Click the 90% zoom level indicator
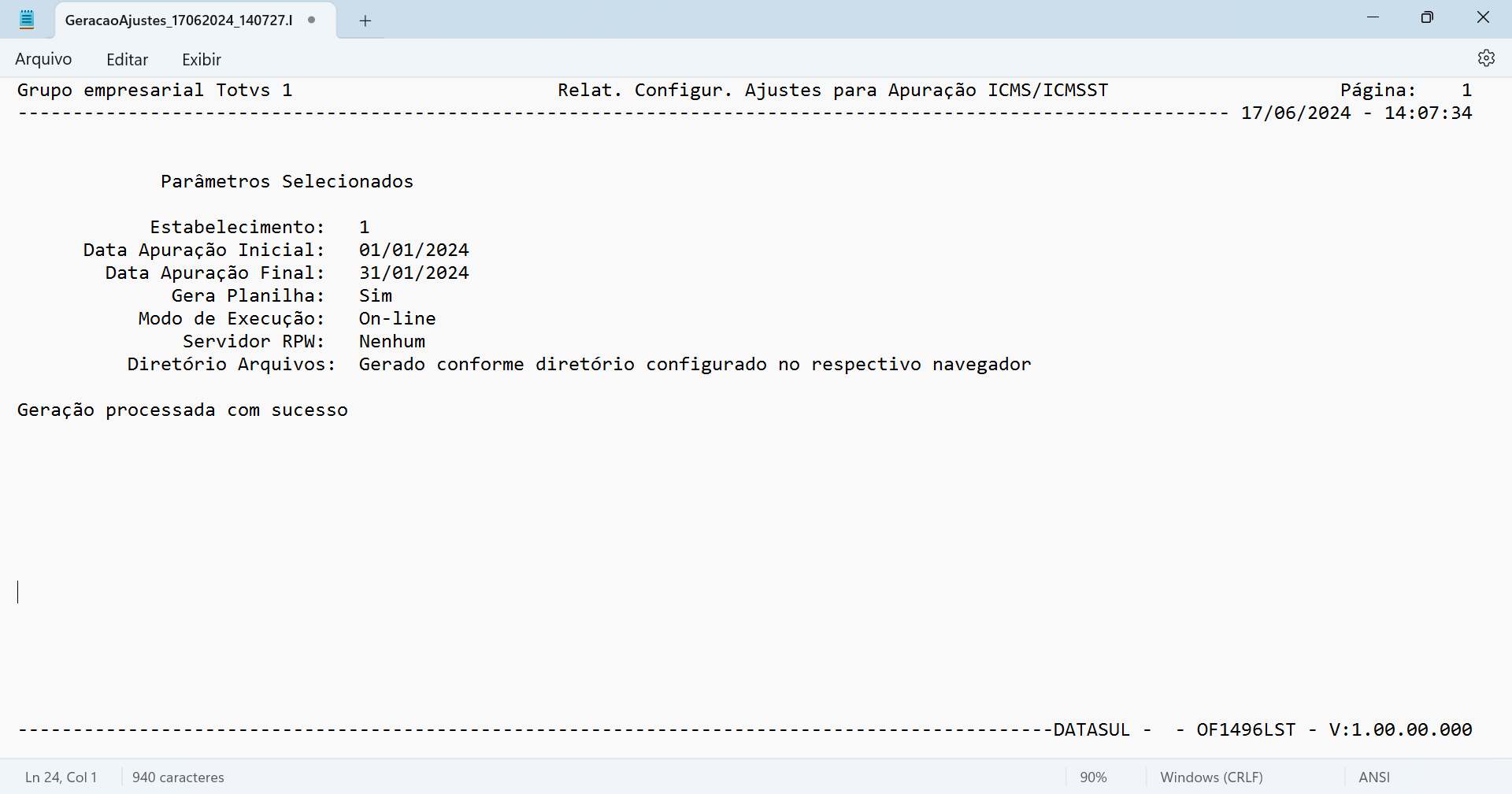Viewport: 1512px width, 794px height. click(x=1093, y=777)
